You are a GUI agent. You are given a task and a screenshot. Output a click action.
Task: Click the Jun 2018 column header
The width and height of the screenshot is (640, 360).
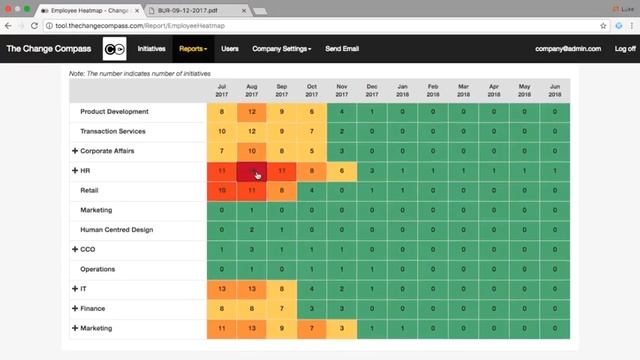click(x=555, y=91)
